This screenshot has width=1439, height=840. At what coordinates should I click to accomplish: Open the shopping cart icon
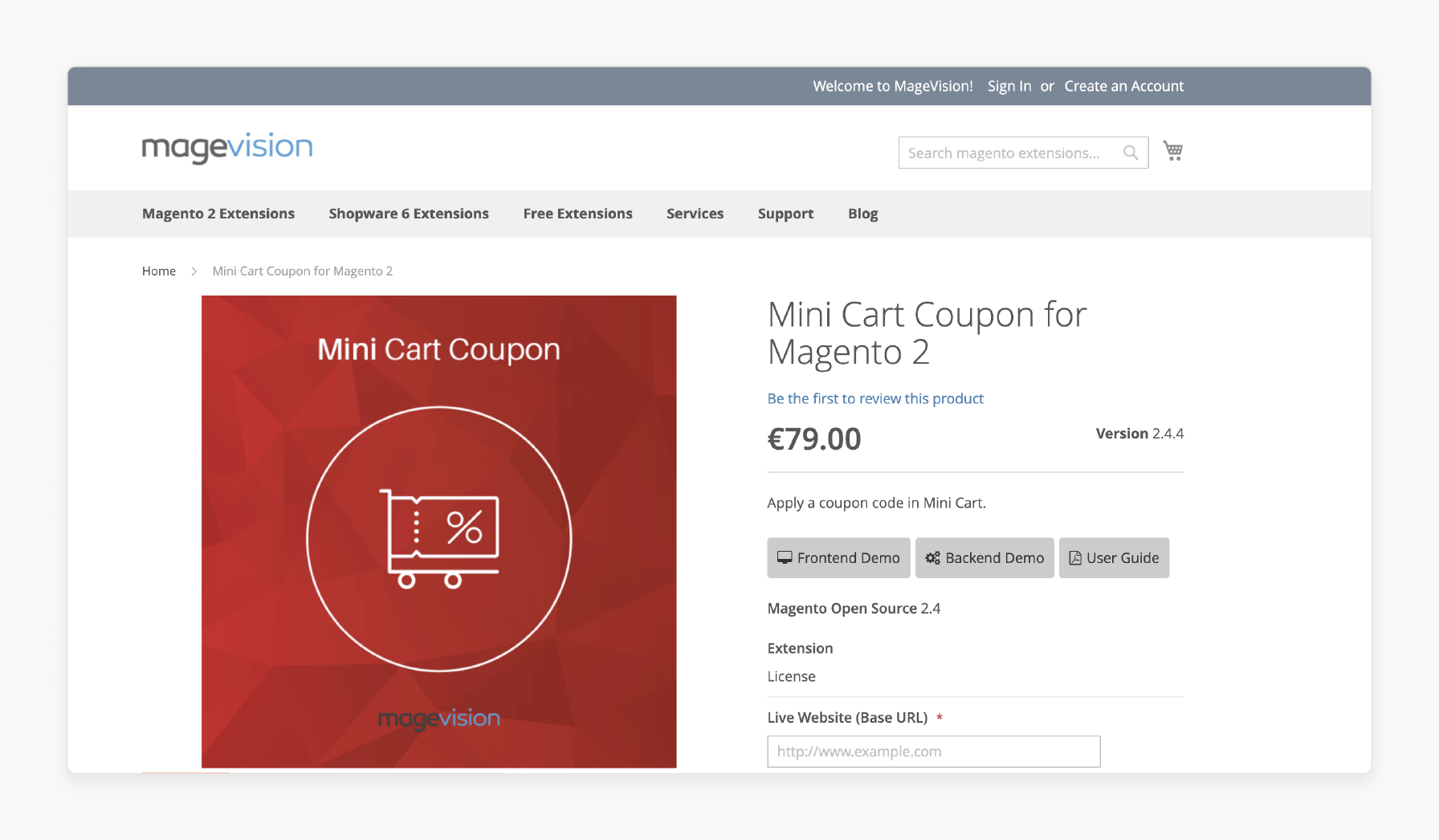pyautogui.click(x=1173, y=151)
